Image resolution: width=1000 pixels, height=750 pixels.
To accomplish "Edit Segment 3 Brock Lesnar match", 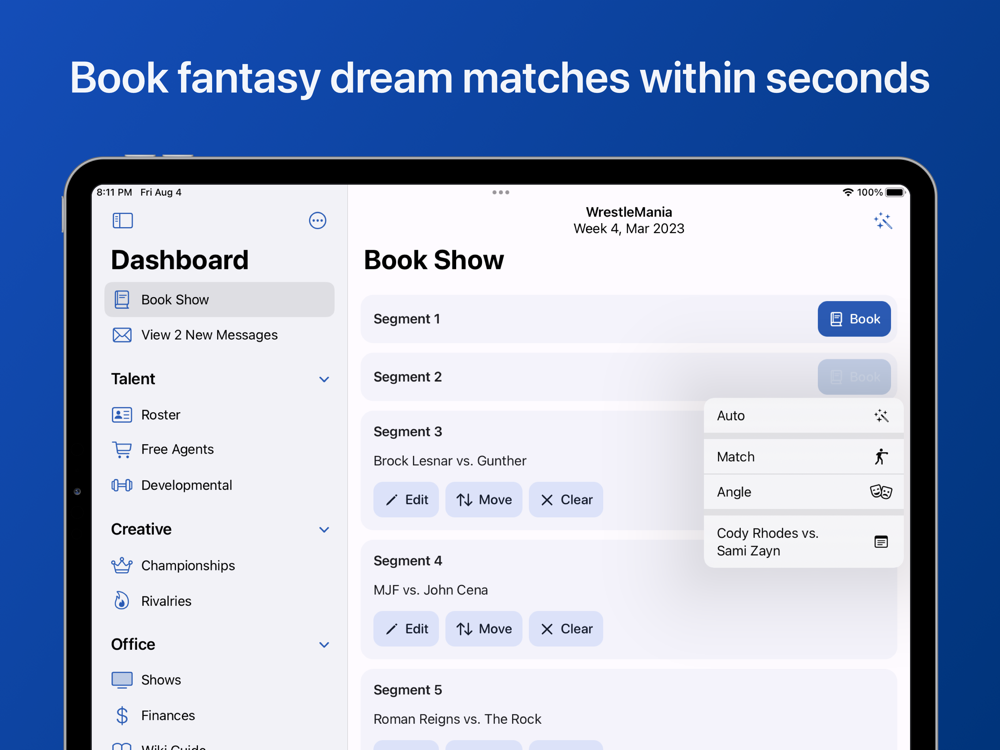I will pyautogui.click(x=406, y=499).
